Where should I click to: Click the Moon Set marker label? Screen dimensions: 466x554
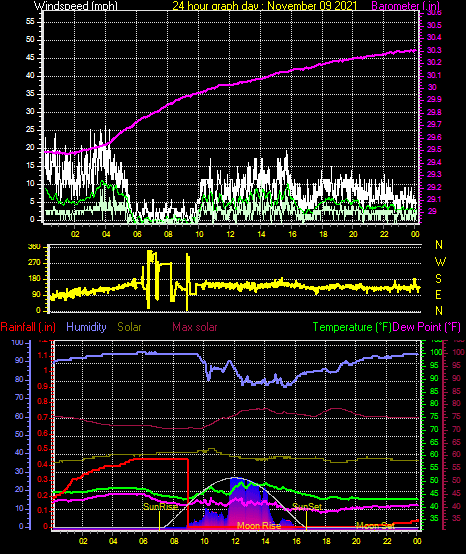pyautogui.click(x=375, y=526)
